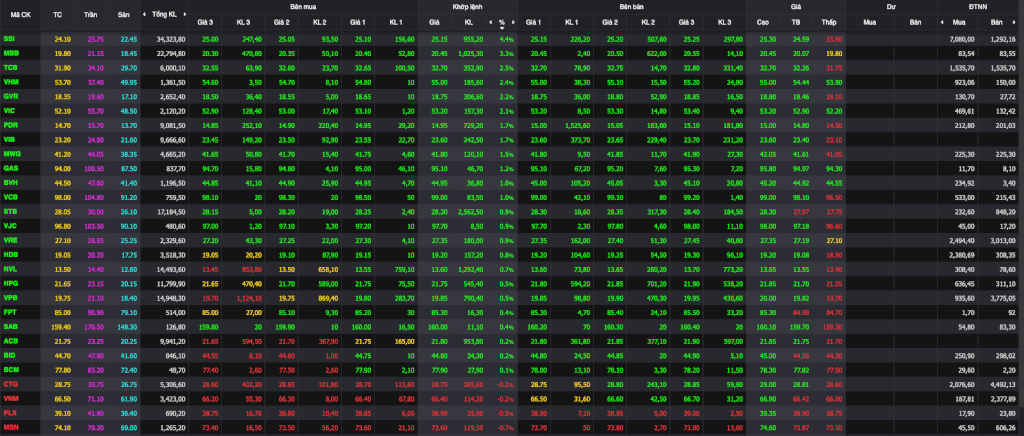Click PDR sell volume 1,525,60
1024x436 pixels.
[x=575, y=125]
